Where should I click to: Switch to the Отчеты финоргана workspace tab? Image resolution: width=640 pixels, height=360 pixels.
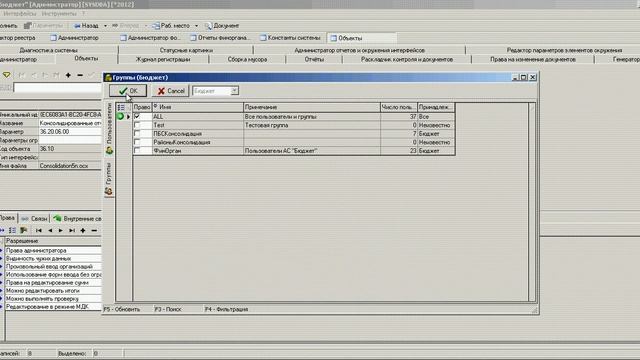tap(220, 38)
